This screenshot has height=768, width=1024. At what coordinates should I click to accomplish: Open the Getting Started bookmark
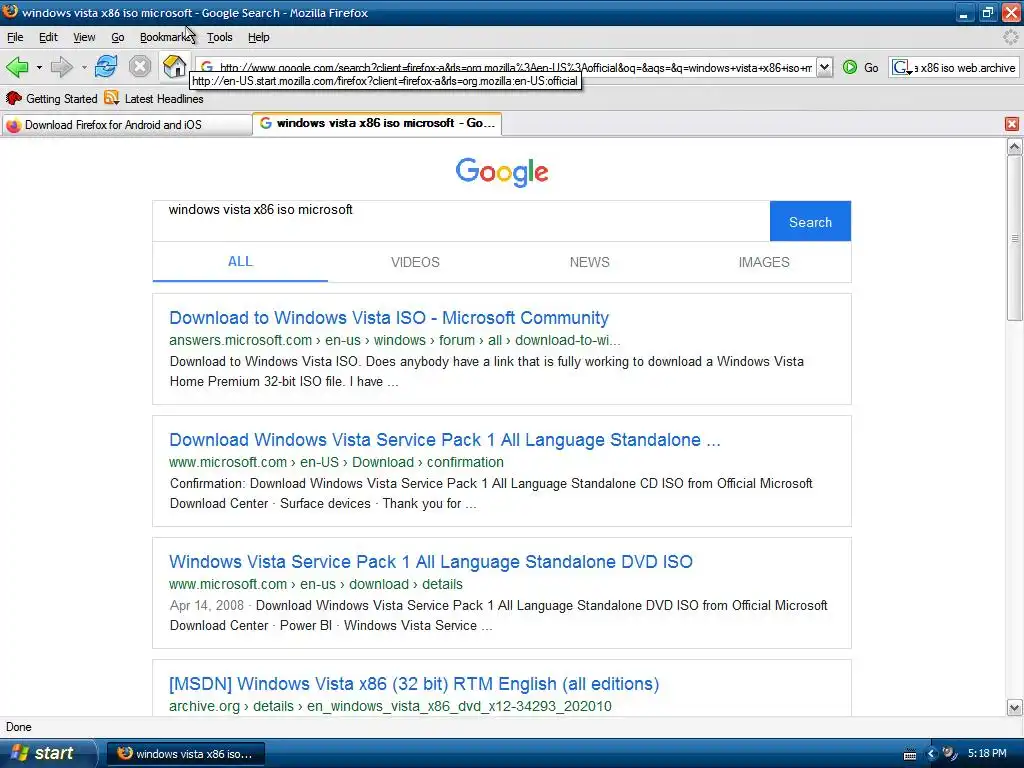pos(52,99)
